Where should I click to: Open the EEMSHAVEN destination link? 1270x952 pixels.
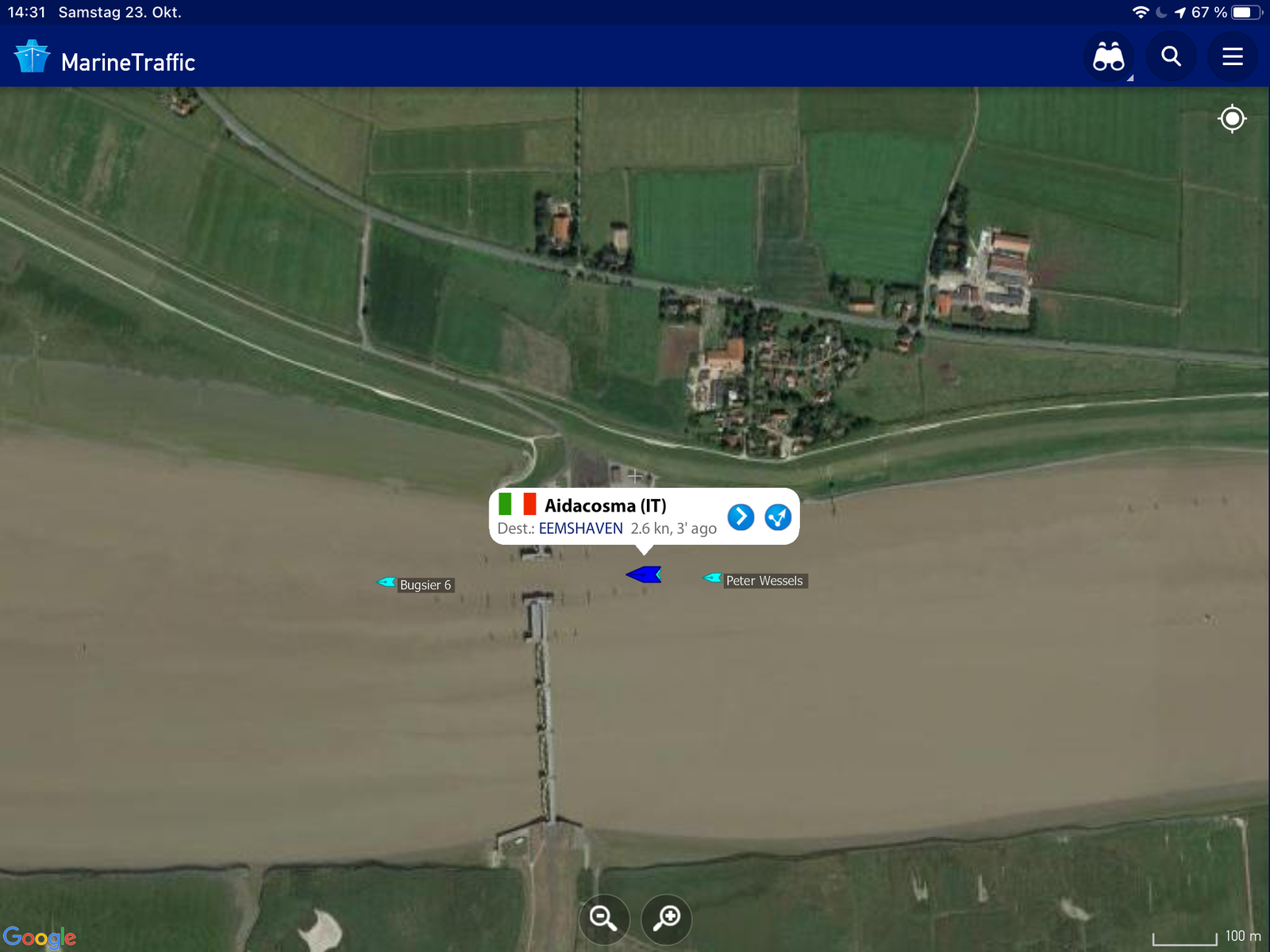click(580, 528)
